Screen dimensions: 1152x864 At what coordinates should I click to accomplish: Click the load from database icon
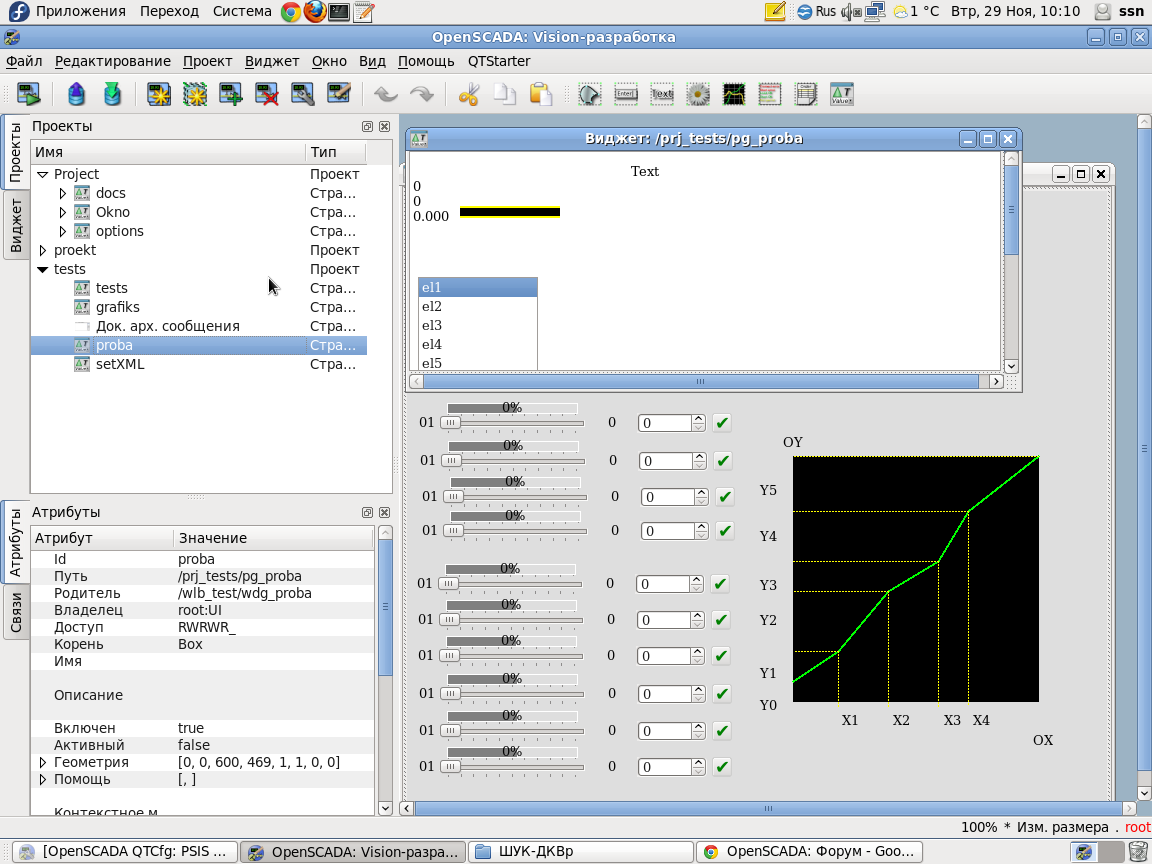(x=77, y=95)
